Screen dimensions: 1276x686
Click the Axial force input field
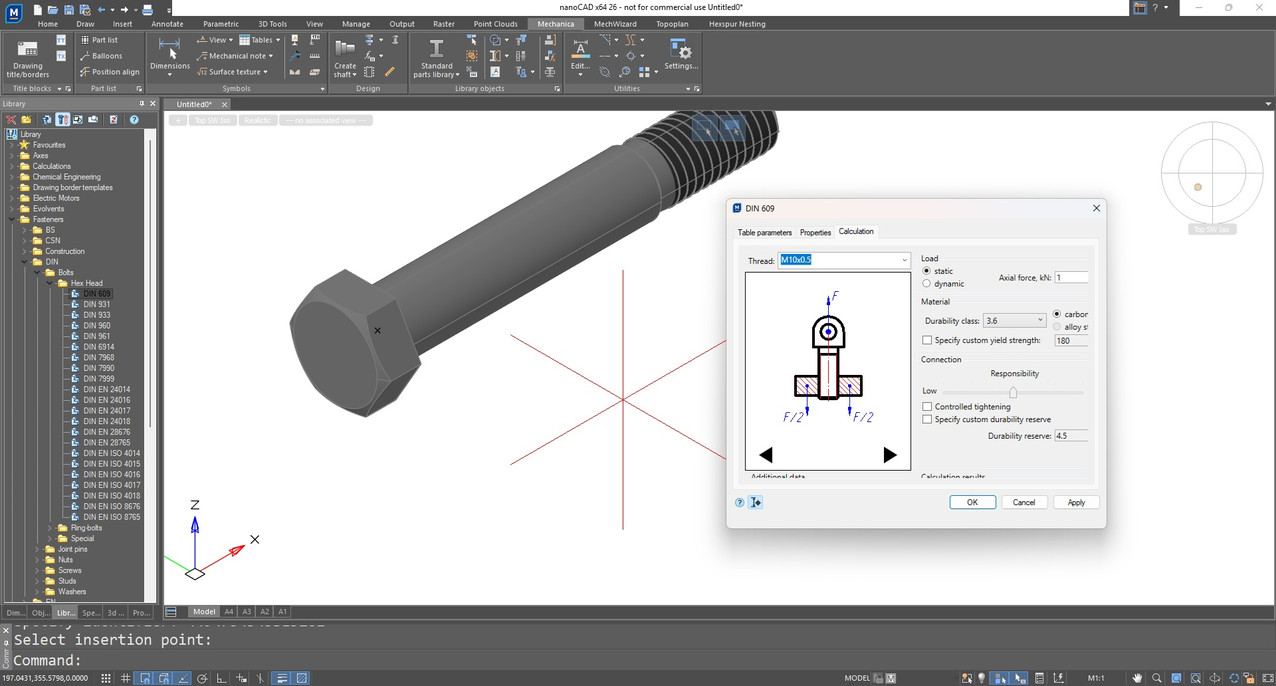pyautogui.click(x=1071, y=277)
